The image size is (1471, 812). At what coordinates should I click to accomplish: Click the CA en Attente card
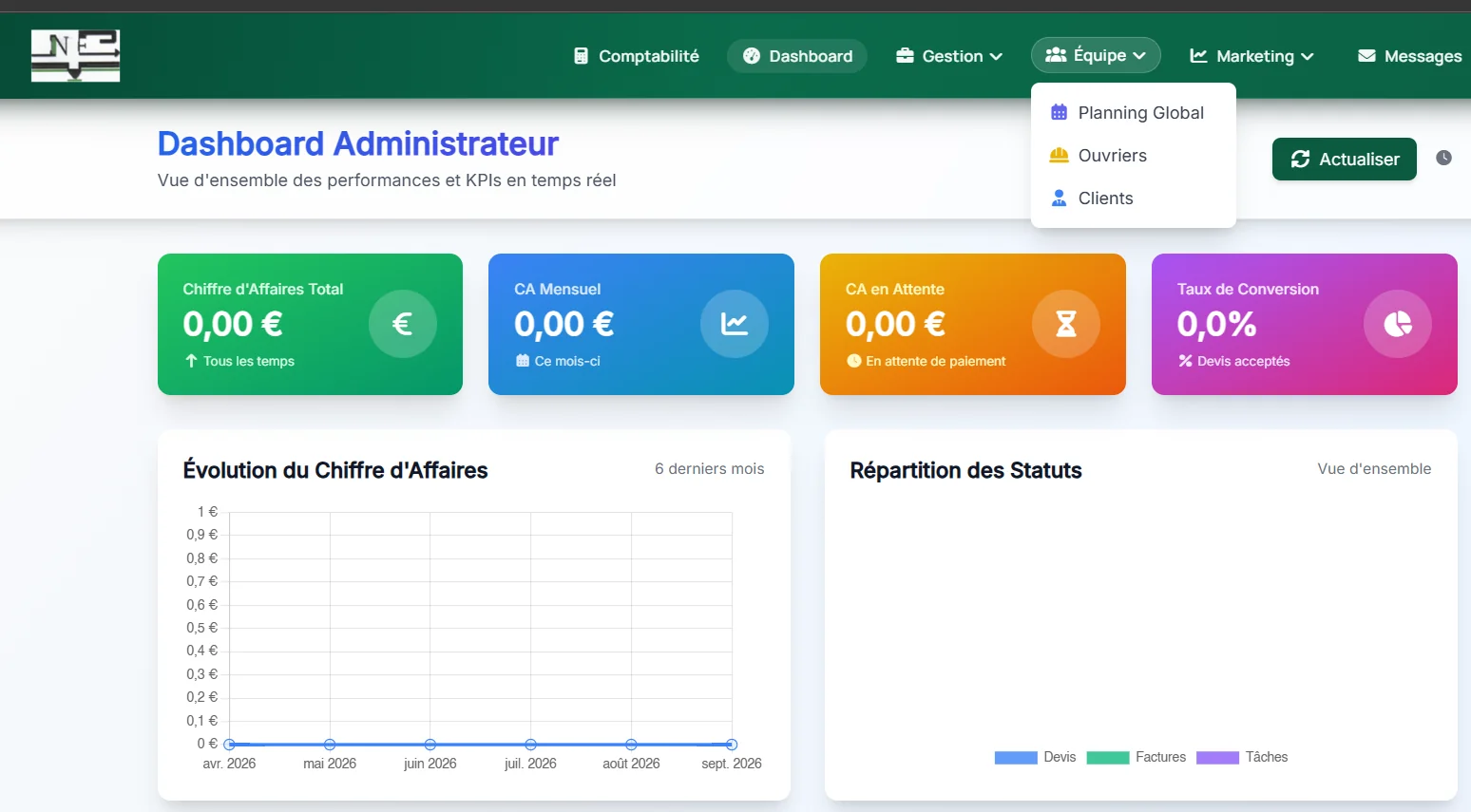[x=973, y=324]
